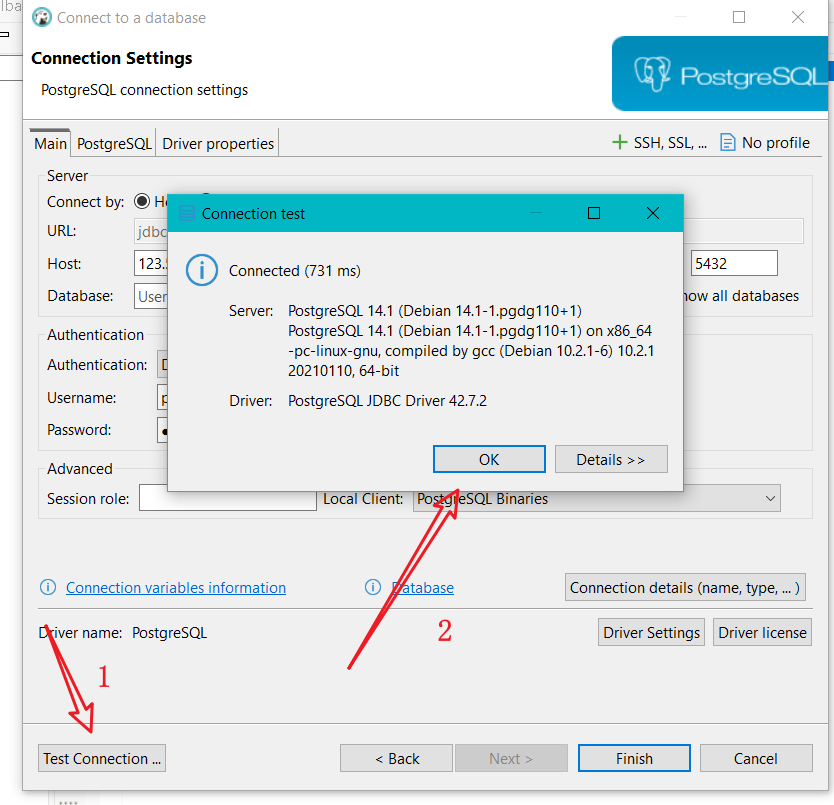
Task: Open the Driver properties tab
Action: click(217, 143)
